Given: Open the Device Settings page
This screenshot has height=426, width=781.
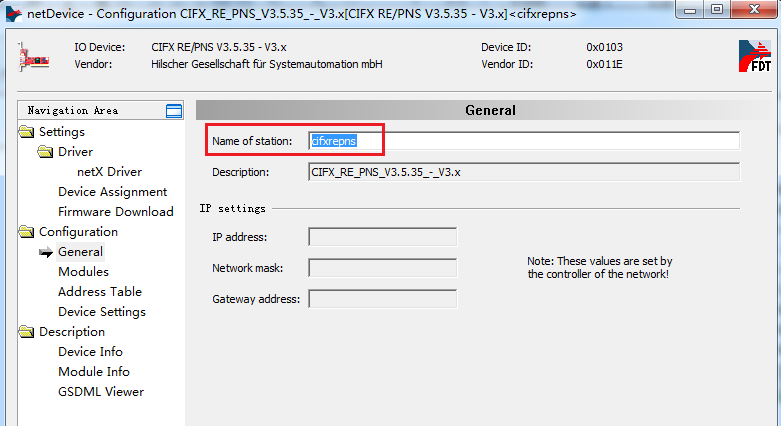Looking at the screenshot, I should [x=102, y=312].
